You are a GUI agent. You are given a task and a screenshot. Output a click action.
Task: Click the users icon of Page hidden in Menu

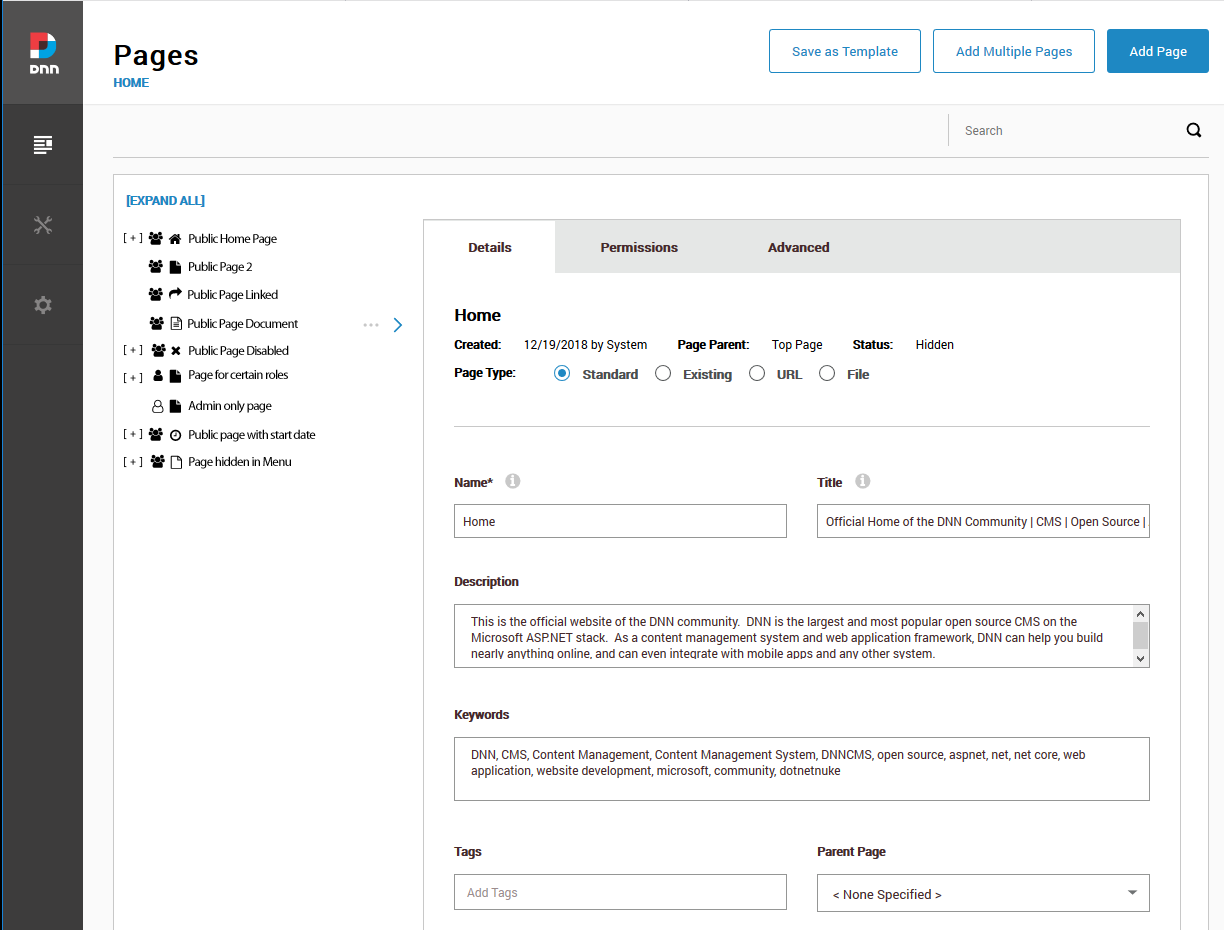[x=157, y=462]
